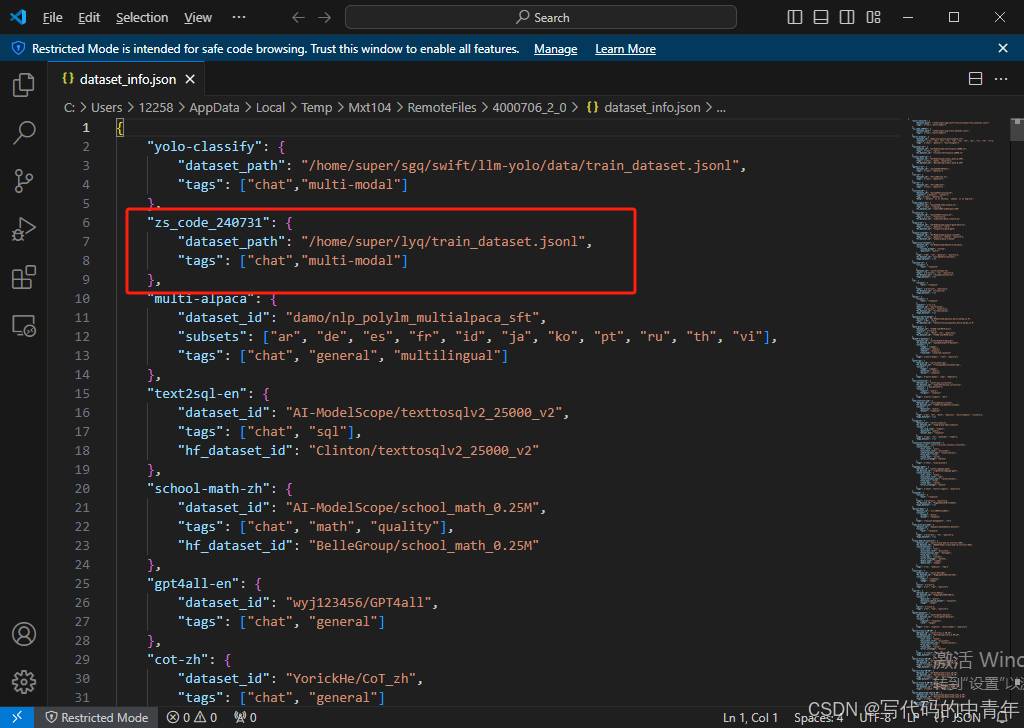This screenshot has width=1024, height=728.
Task: Click the forwarded ports indicator
Action: coord(246,718)
